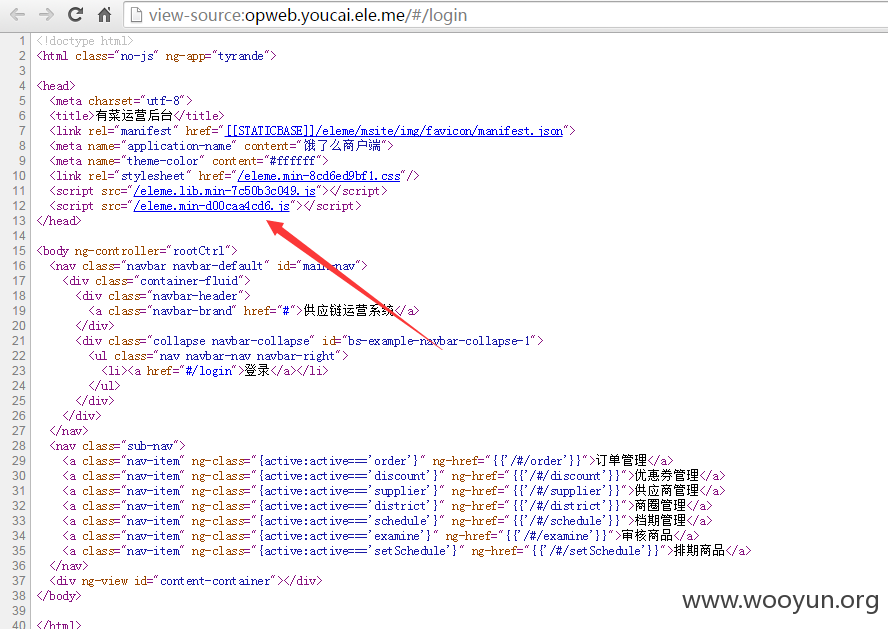Click the closing body tag line

pyautogui.click(x=59, y=596)
